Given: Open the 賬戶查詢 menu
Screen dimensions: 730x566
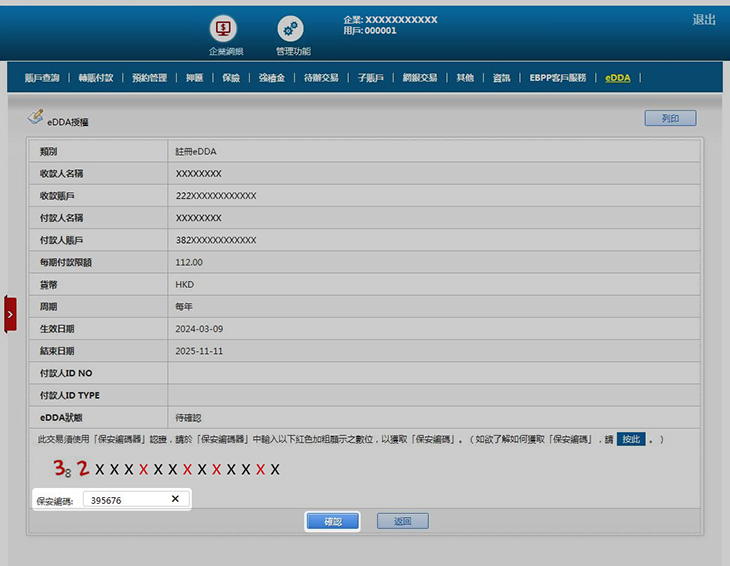Looking at the screenshot, I should point(42,77).
